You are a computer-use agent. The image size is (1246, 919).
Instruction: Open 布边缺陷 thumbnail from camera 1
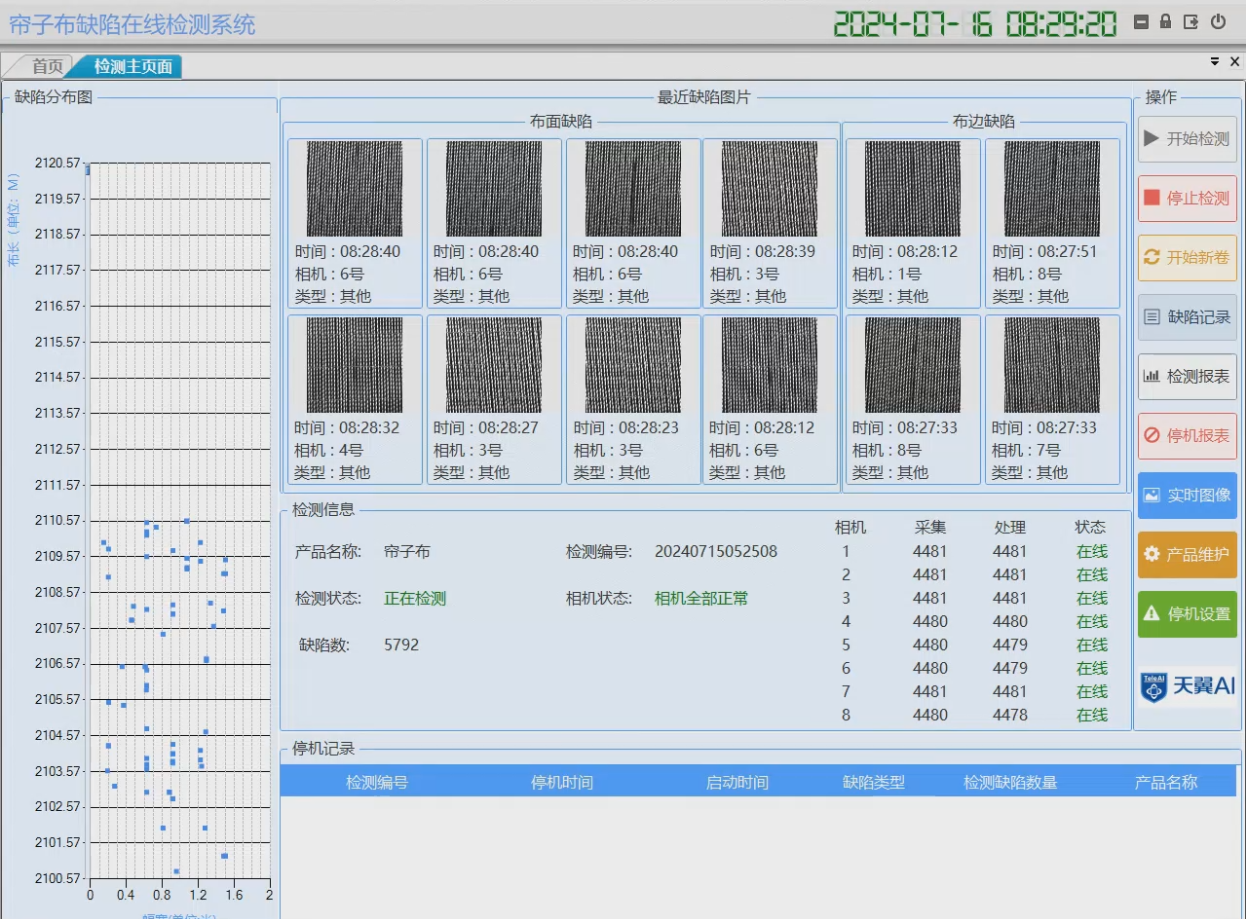(912, 189)
